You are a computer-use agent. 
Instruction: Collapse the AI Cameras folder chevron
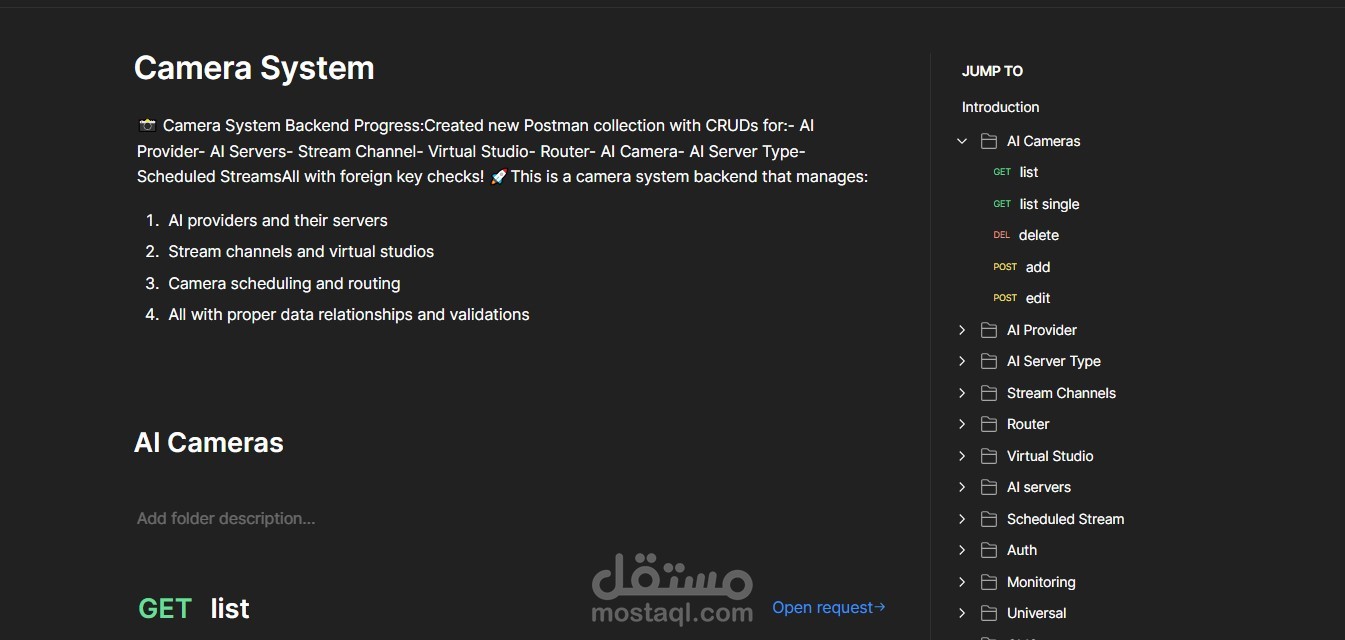[962, 141]
